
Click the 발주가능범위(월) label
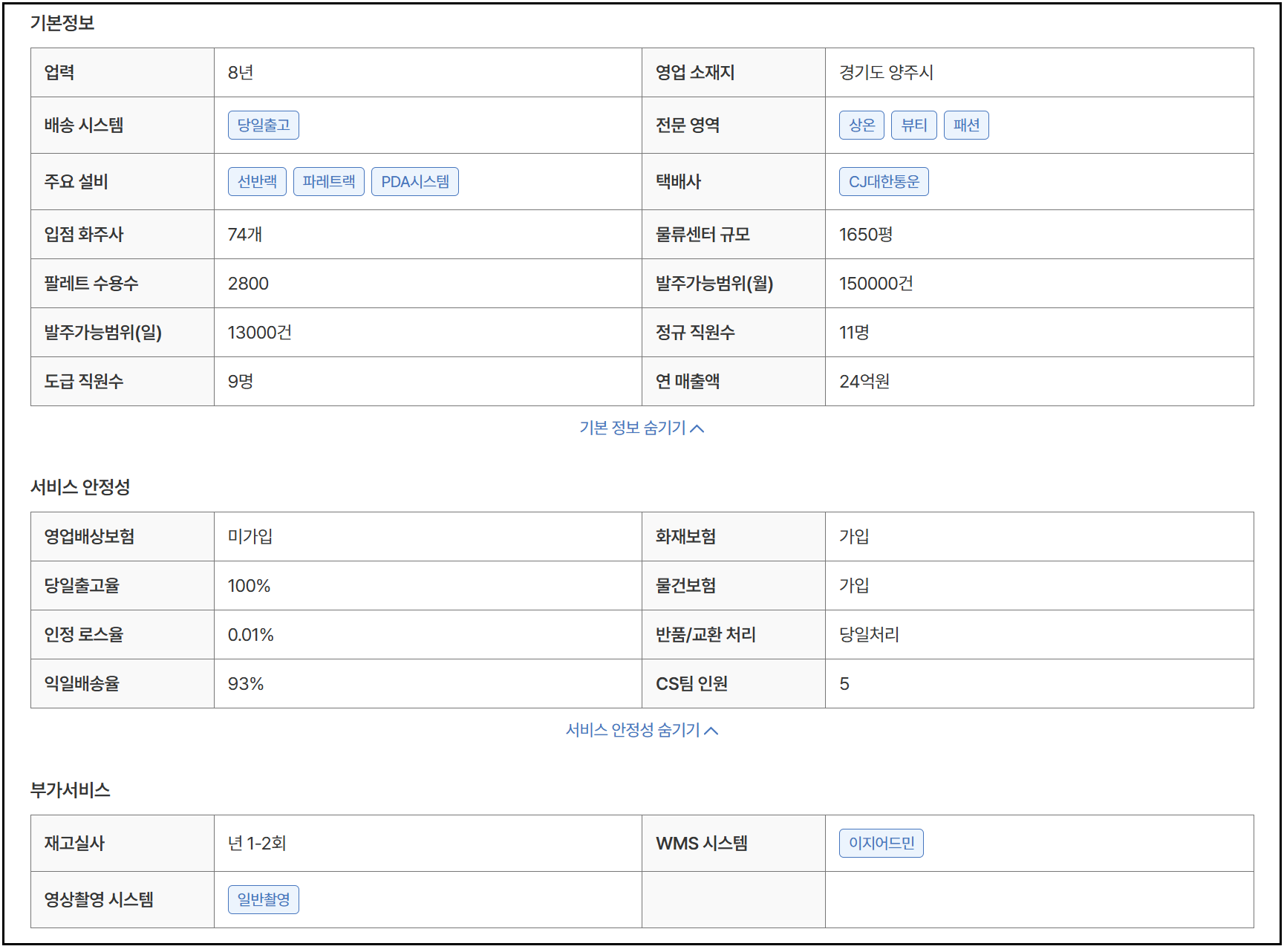coord(714,283)
